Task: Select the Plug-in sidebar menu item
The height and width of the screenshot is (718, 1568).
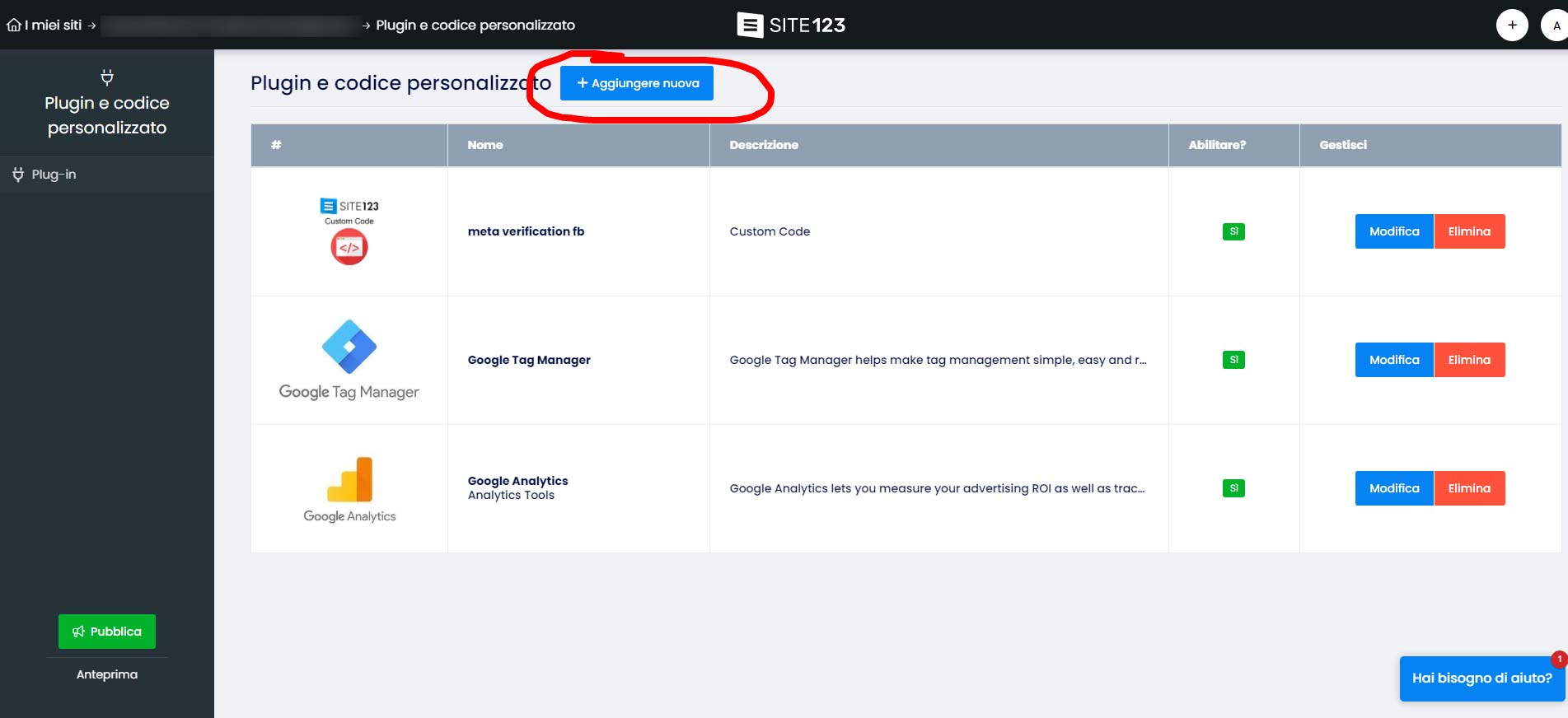Action: tap(107, 175)
